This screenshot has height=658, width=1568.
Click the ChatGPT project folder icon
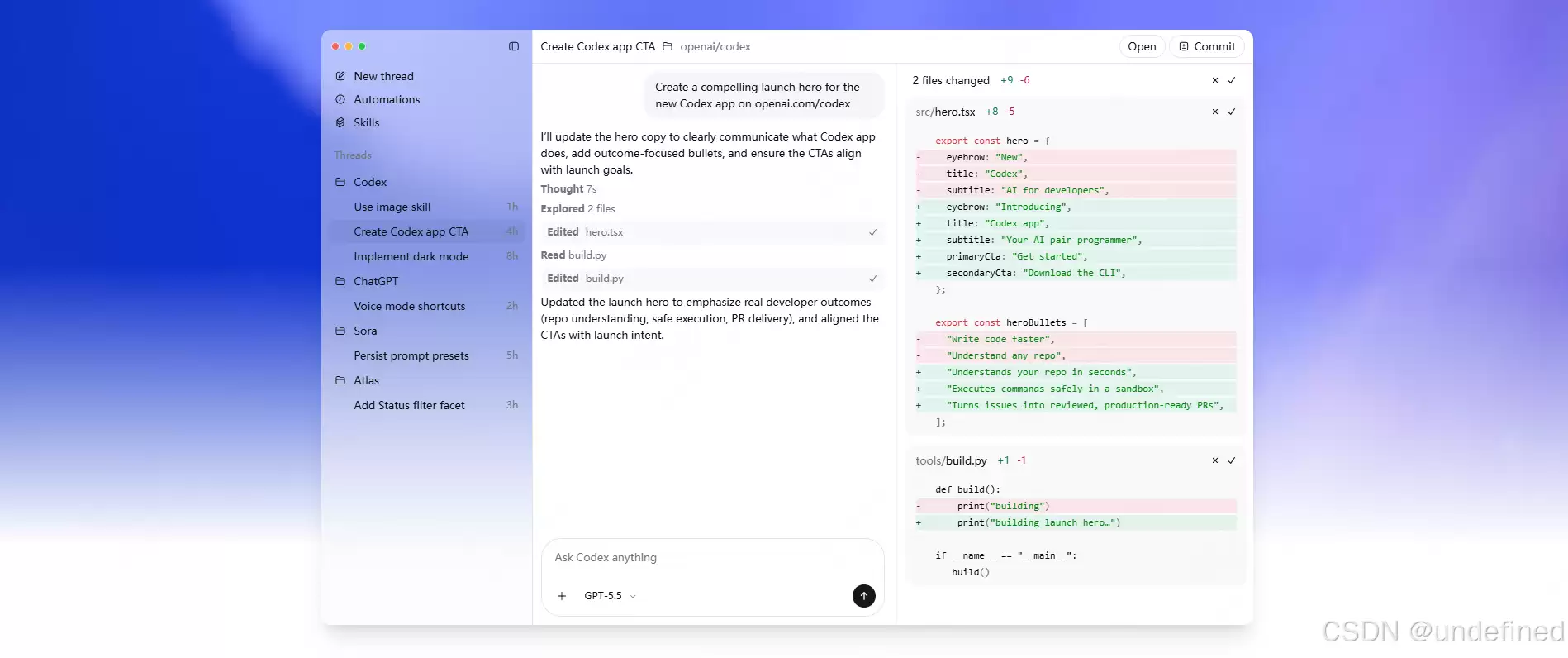[340, 281]
